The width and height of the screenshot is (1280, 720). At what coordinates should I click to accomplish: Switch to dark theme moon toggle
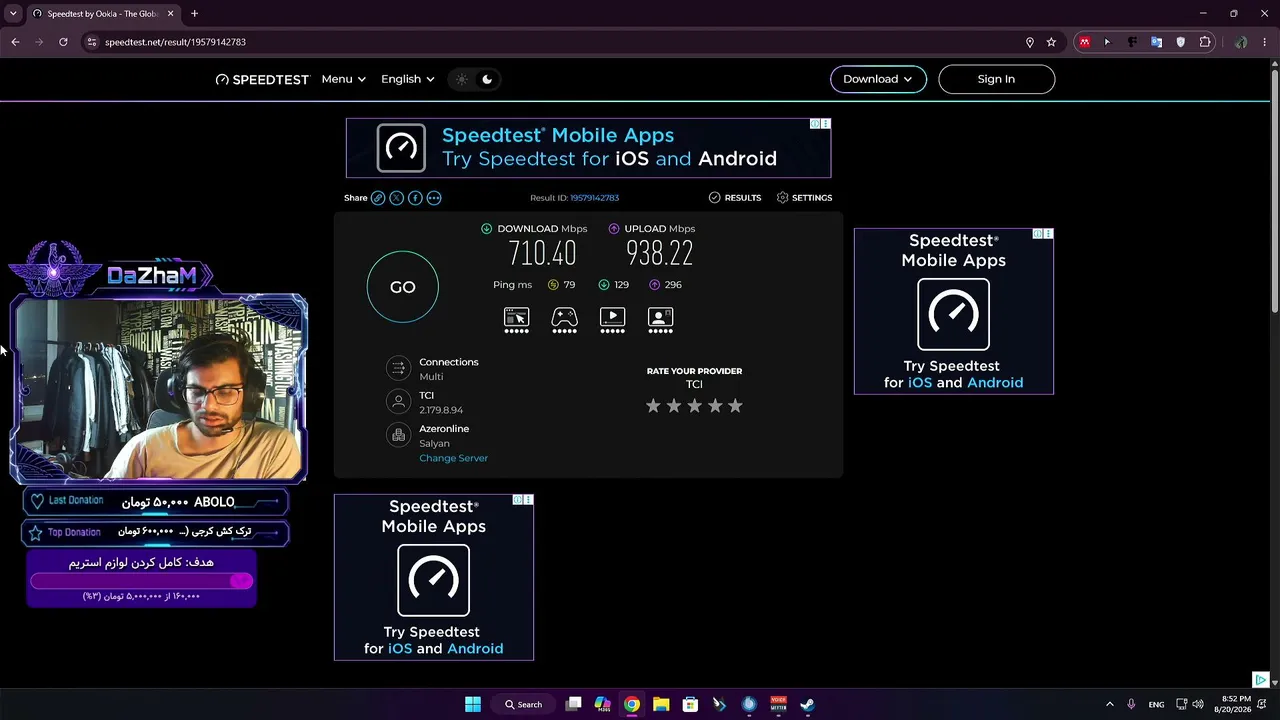[487, 79]
